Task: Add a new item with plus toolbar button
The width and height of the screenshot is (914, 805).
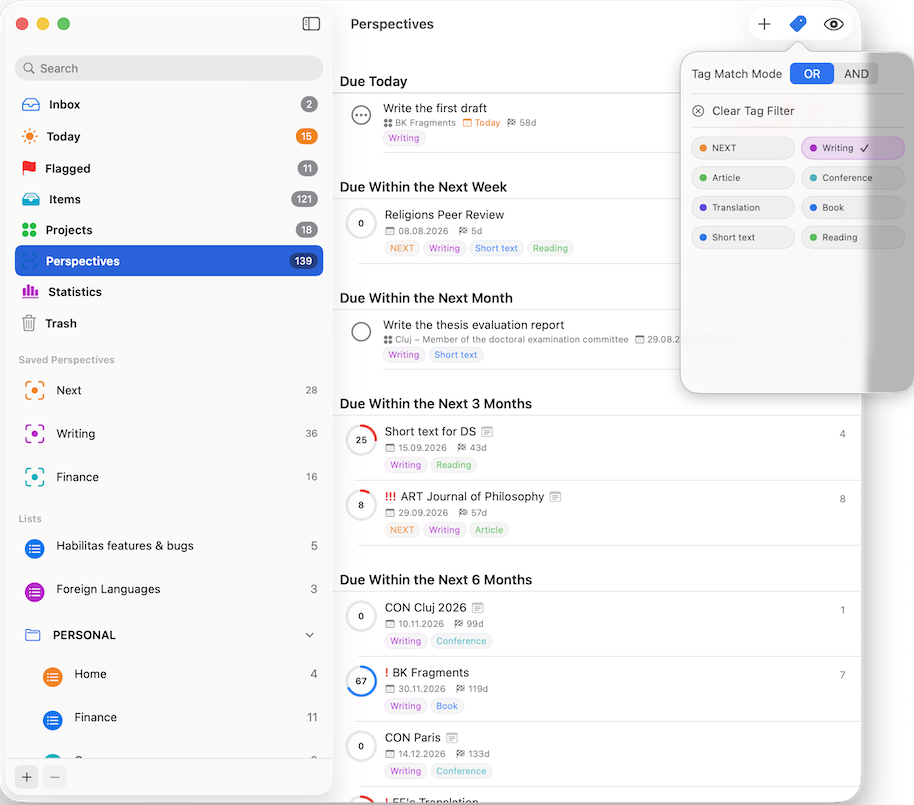Action: [764, 24]
